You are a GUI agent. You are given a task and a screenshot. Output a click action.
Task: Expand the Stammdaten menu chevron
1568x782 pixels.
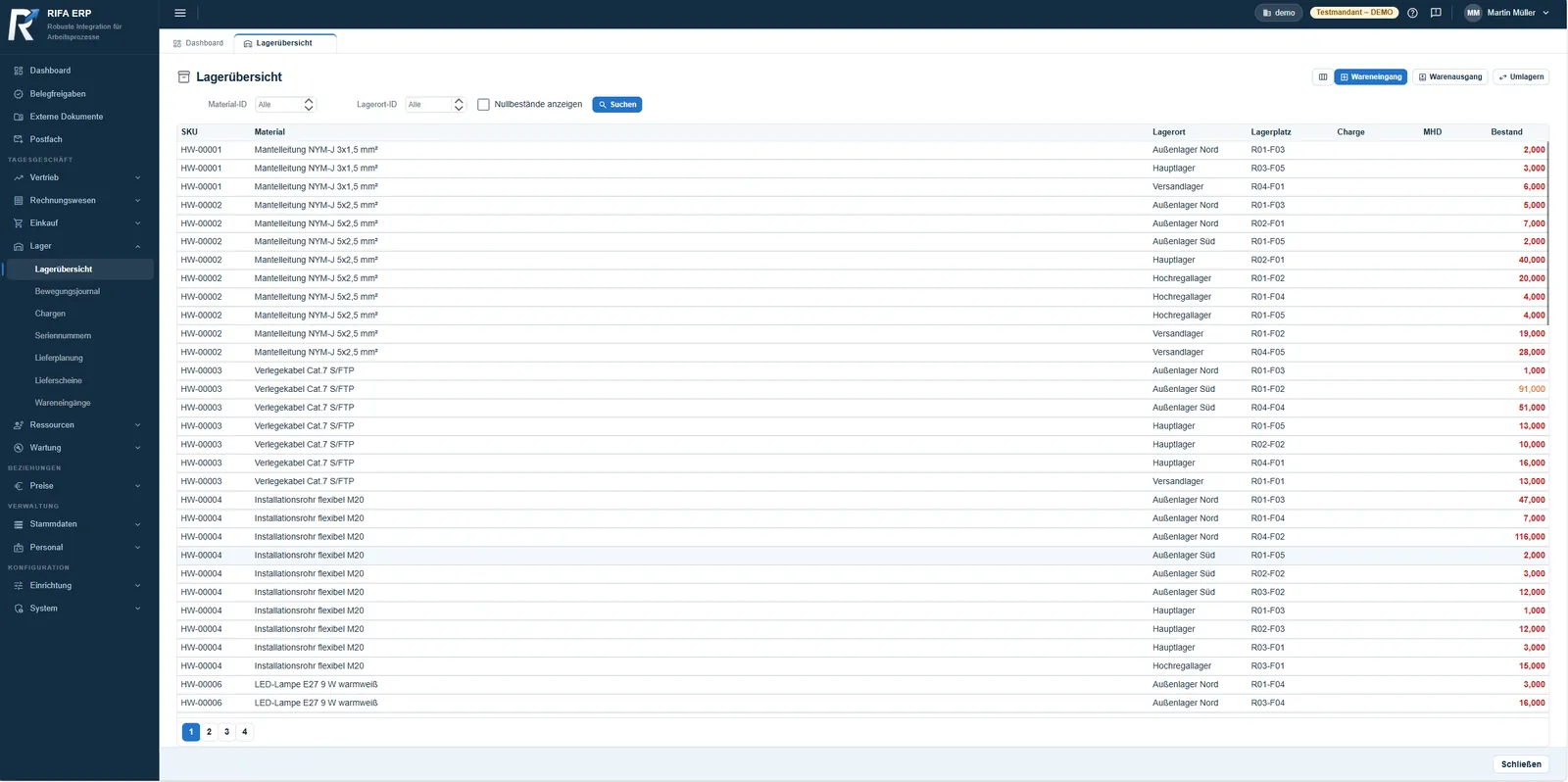point(137,524)
